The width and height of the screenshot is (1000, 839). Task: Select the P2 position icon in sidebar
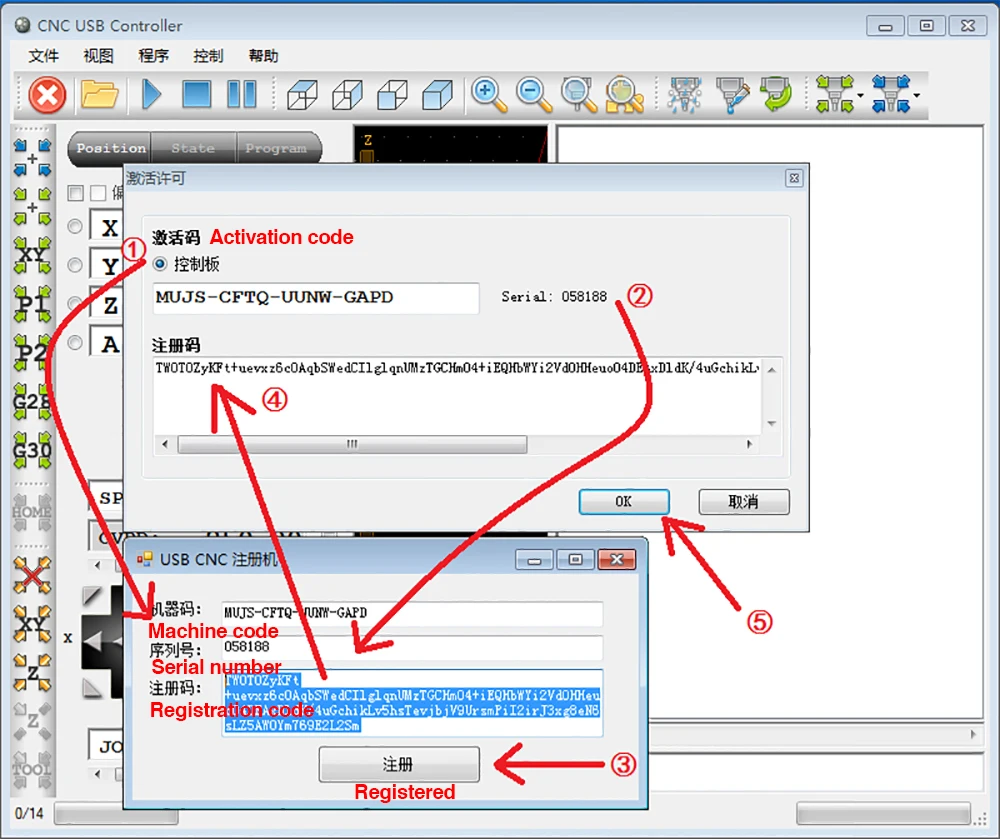pos(32,352)
